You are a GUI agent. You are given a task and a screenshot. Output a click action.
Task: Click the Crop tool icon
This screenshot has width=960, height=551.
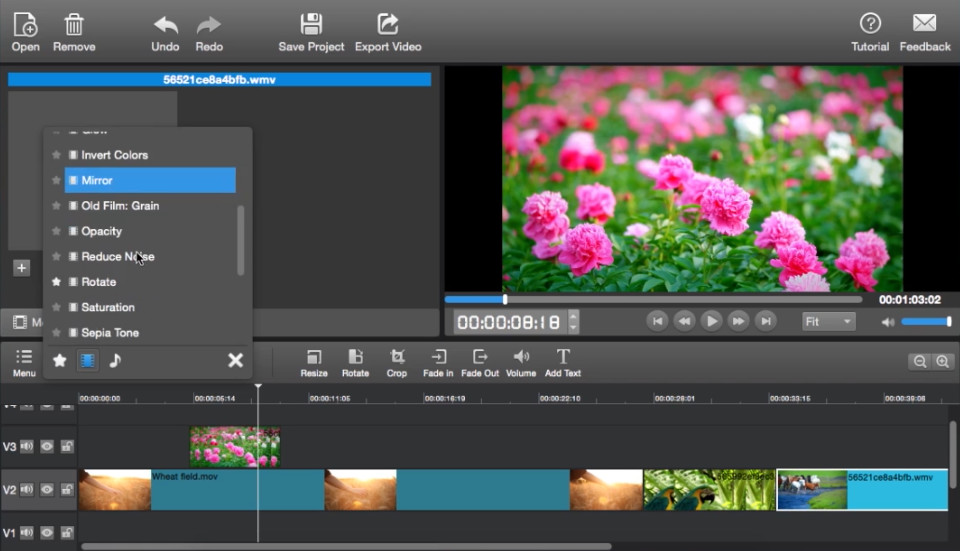tap(397, 358)
